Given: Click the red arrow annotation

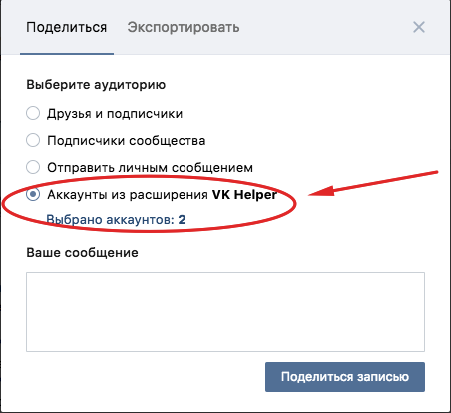Looking at the screenshot, I should click(373, 184).
